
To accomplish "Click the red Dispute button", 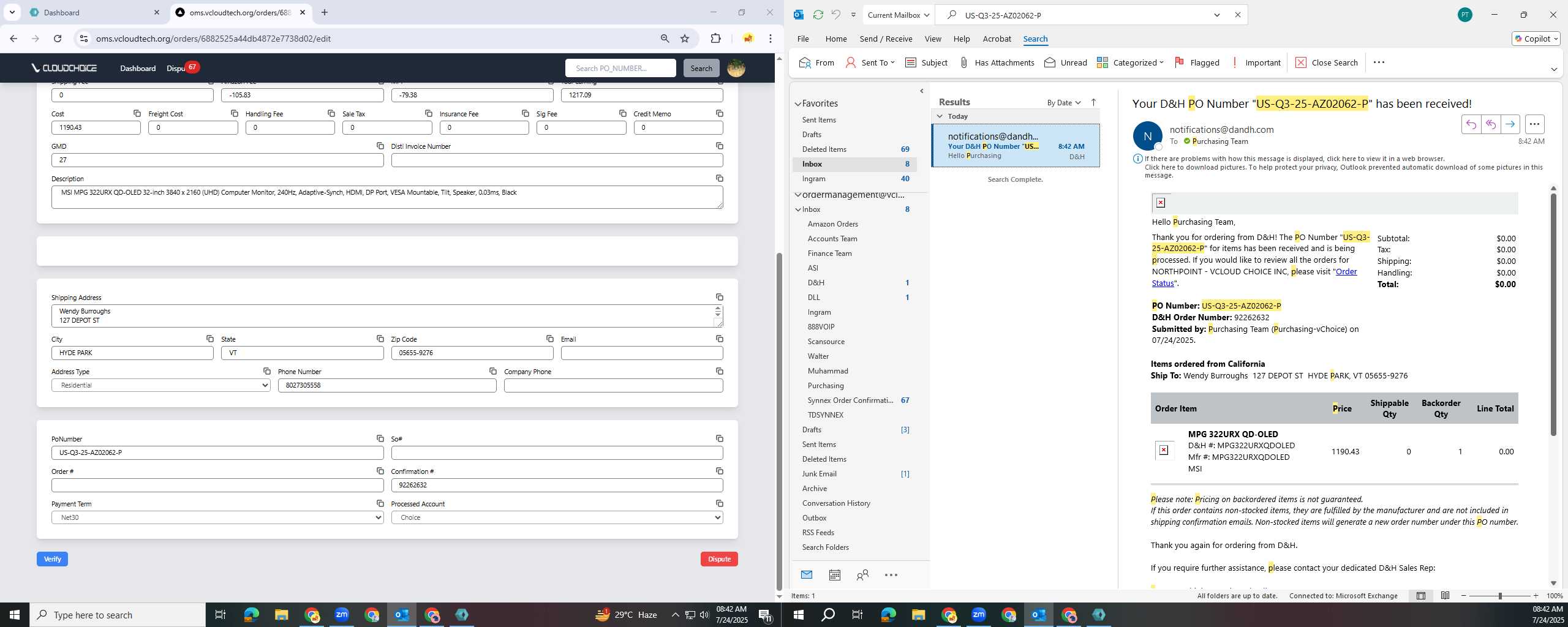I will pos(719,559).
